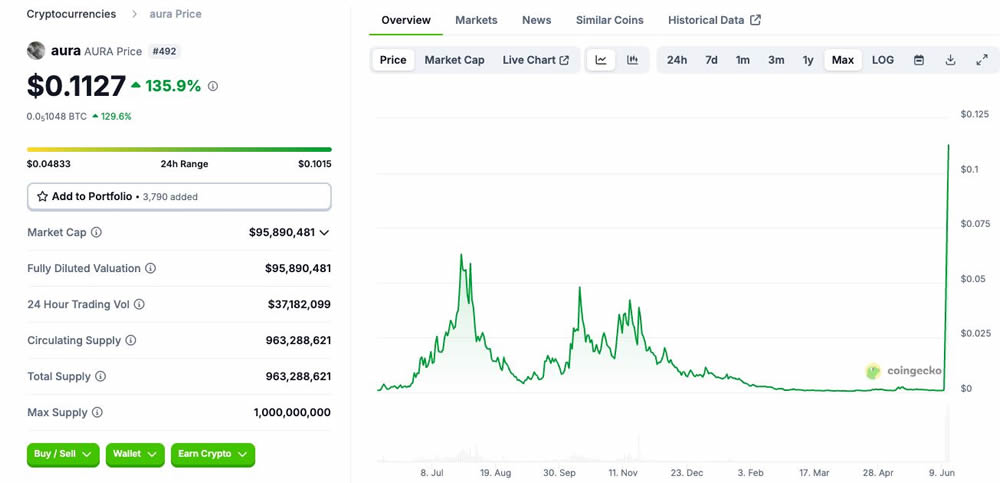
Task: Open the News tab
Action: tap(537, 20)
